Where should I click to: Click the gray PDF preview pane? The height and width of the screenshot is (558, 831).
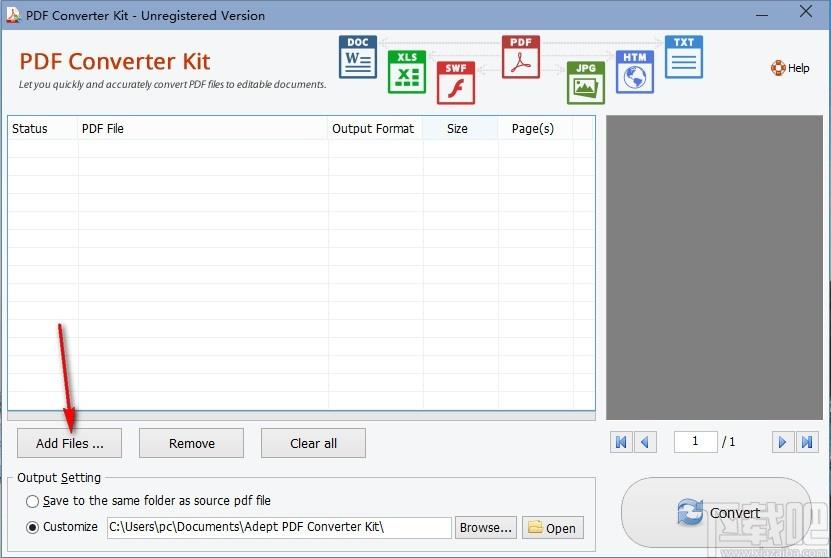point(714,268)
